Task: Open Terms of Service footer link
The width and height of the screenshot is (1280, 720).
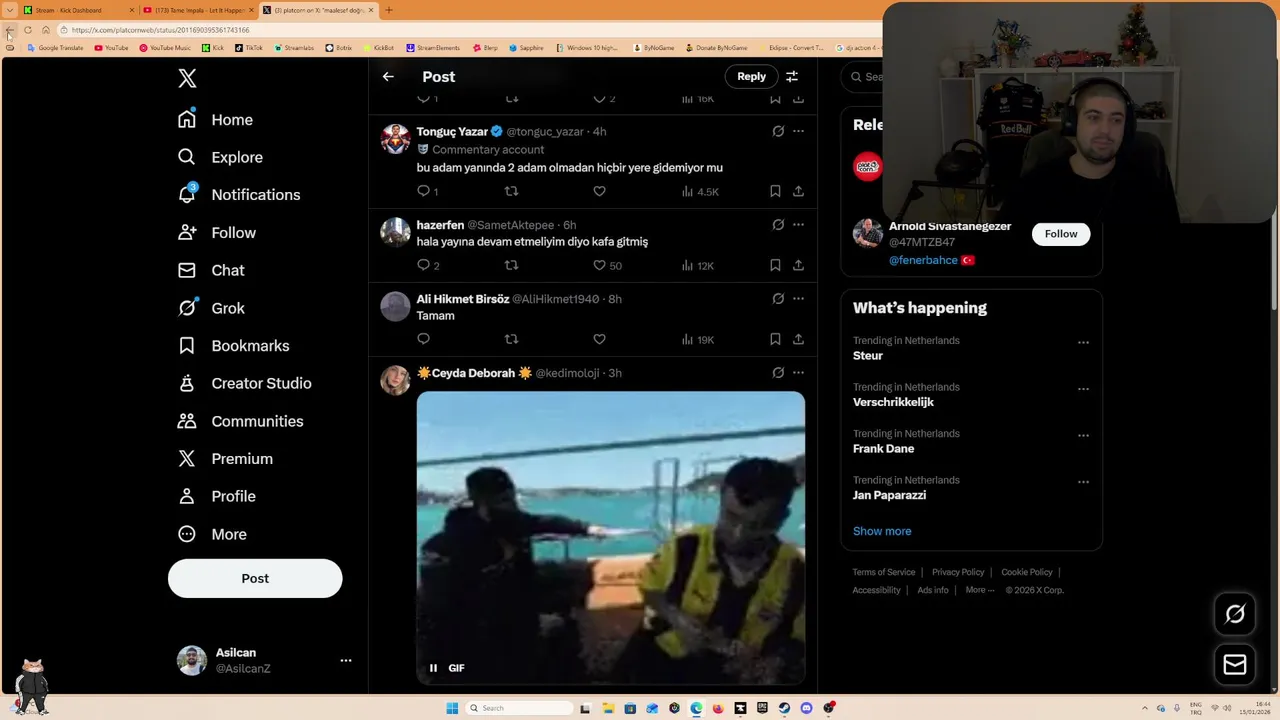Action: (884, 572)
